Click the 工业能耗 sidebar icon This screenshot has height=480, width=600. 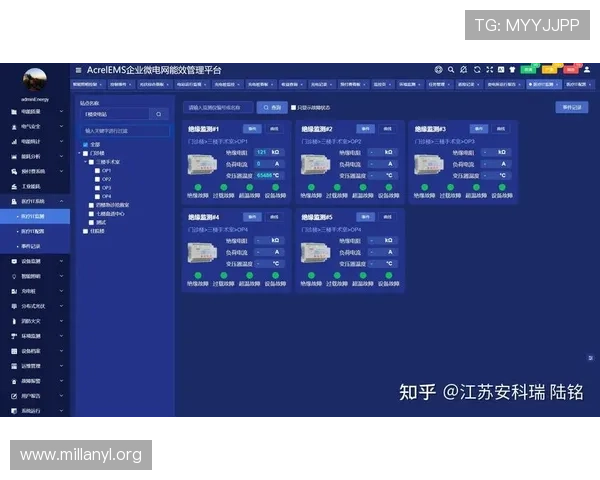click(x=14, y=186)
